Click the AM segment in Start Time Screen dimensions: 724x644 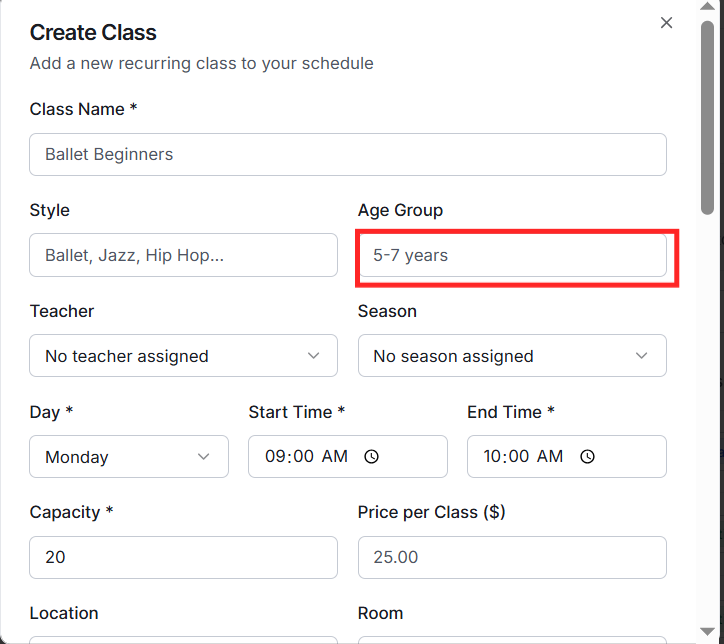click(335, 457)
